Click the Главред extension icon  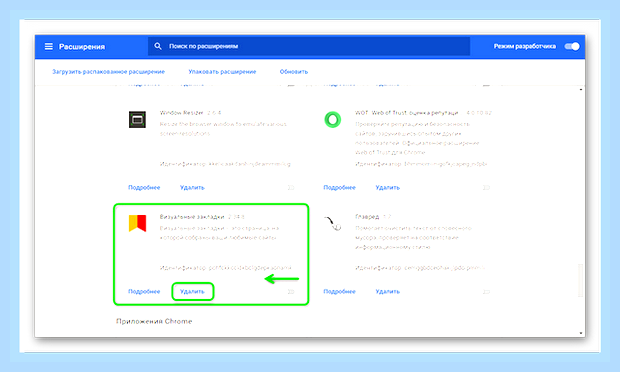tap(333, 223)
